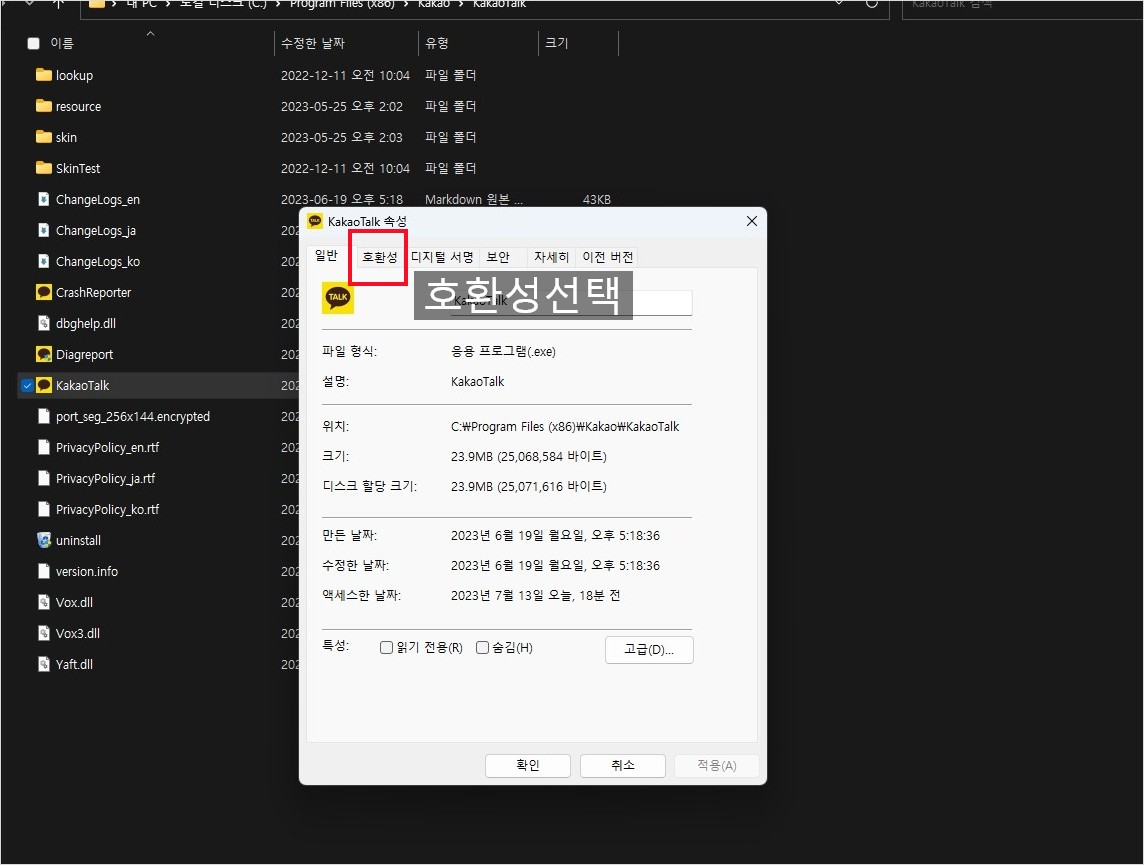Viewport: 1144px width, 865px height.
Task: Click the Diagreport application icon
Action: [44, 354]
